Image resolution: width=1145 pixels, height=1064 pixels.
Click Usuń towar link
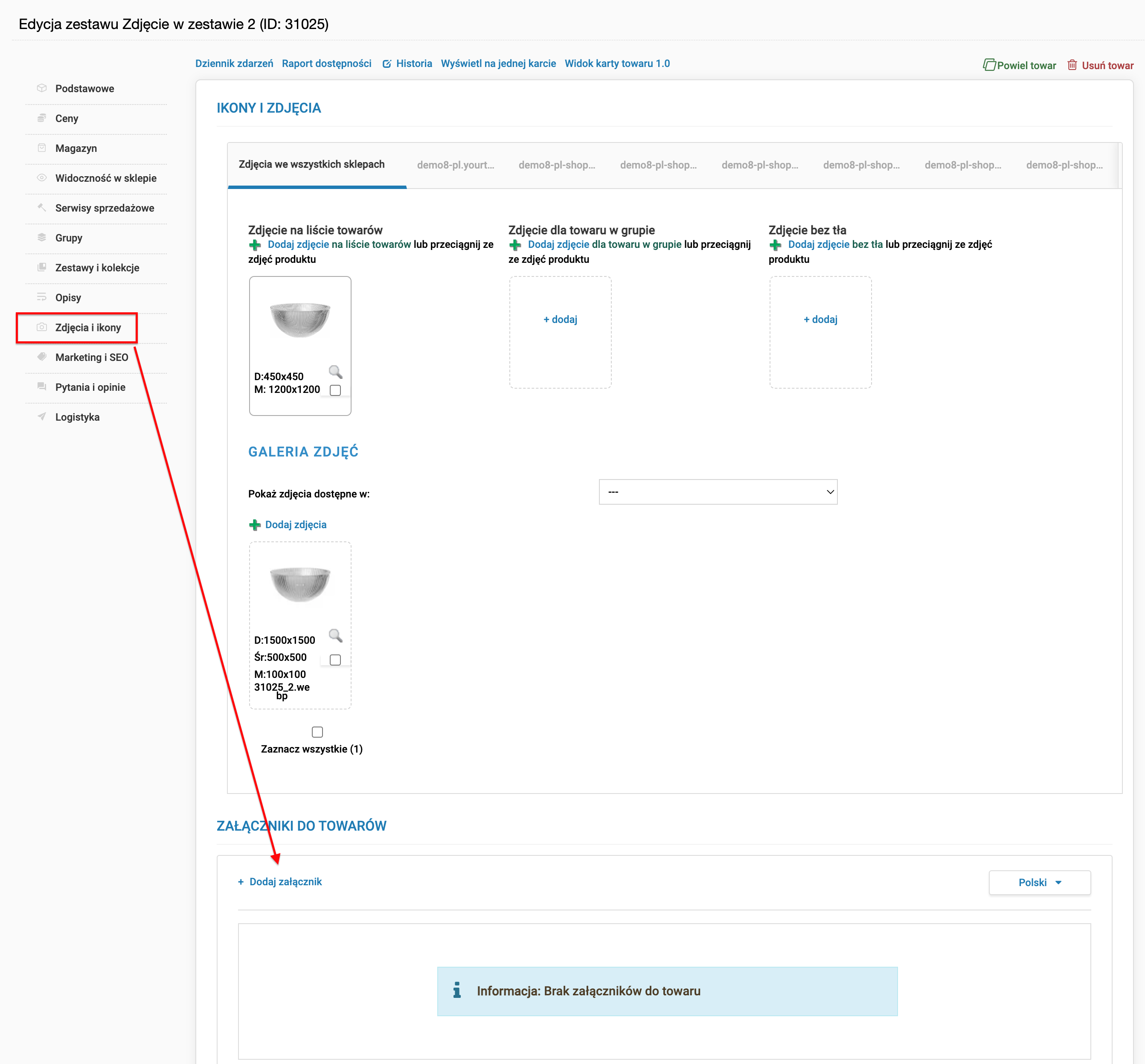[x=1107, y=66]
